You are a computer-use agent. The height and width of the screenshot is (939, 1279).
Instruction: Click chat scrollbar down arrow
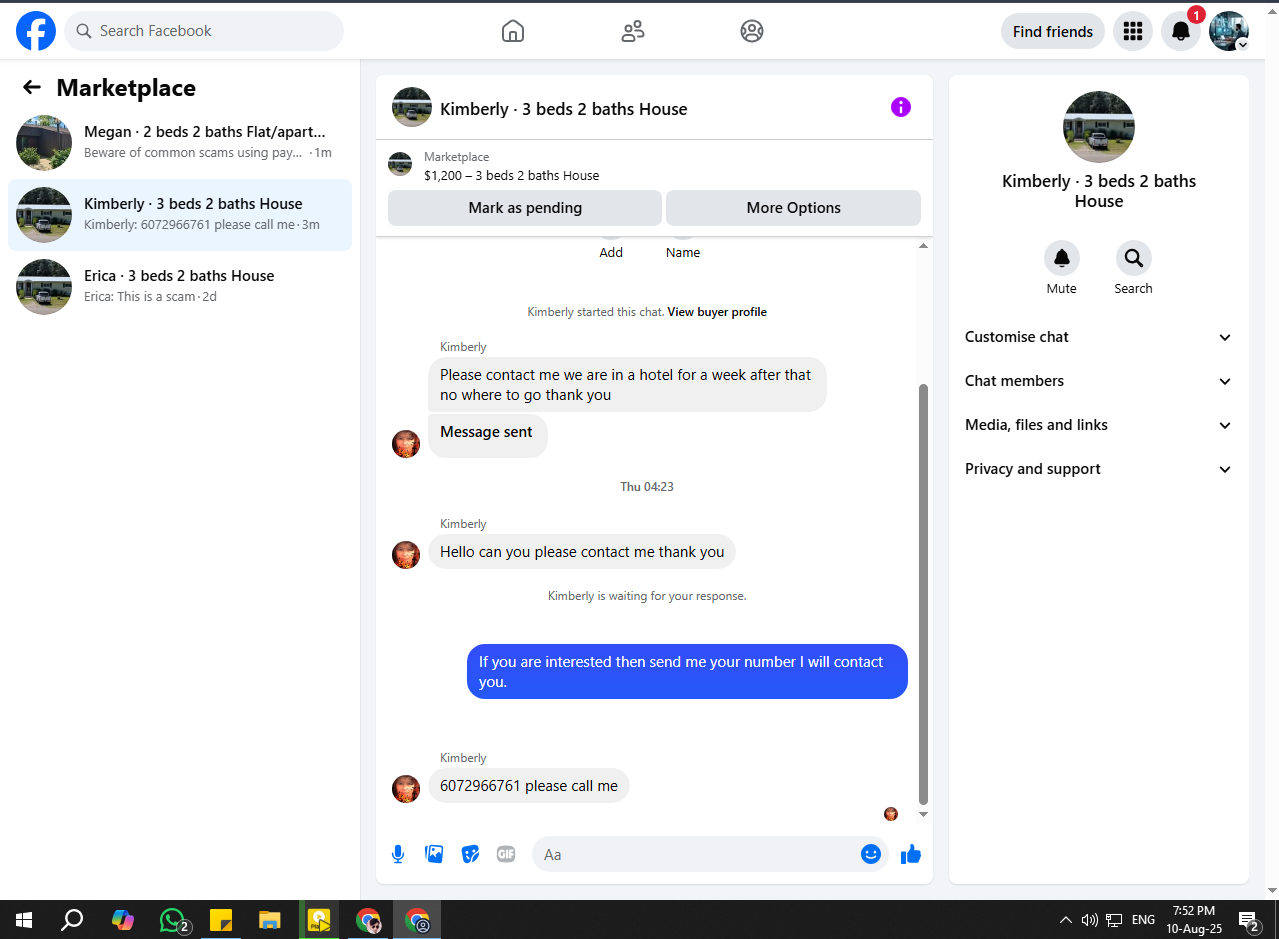(x=923, y=814)
